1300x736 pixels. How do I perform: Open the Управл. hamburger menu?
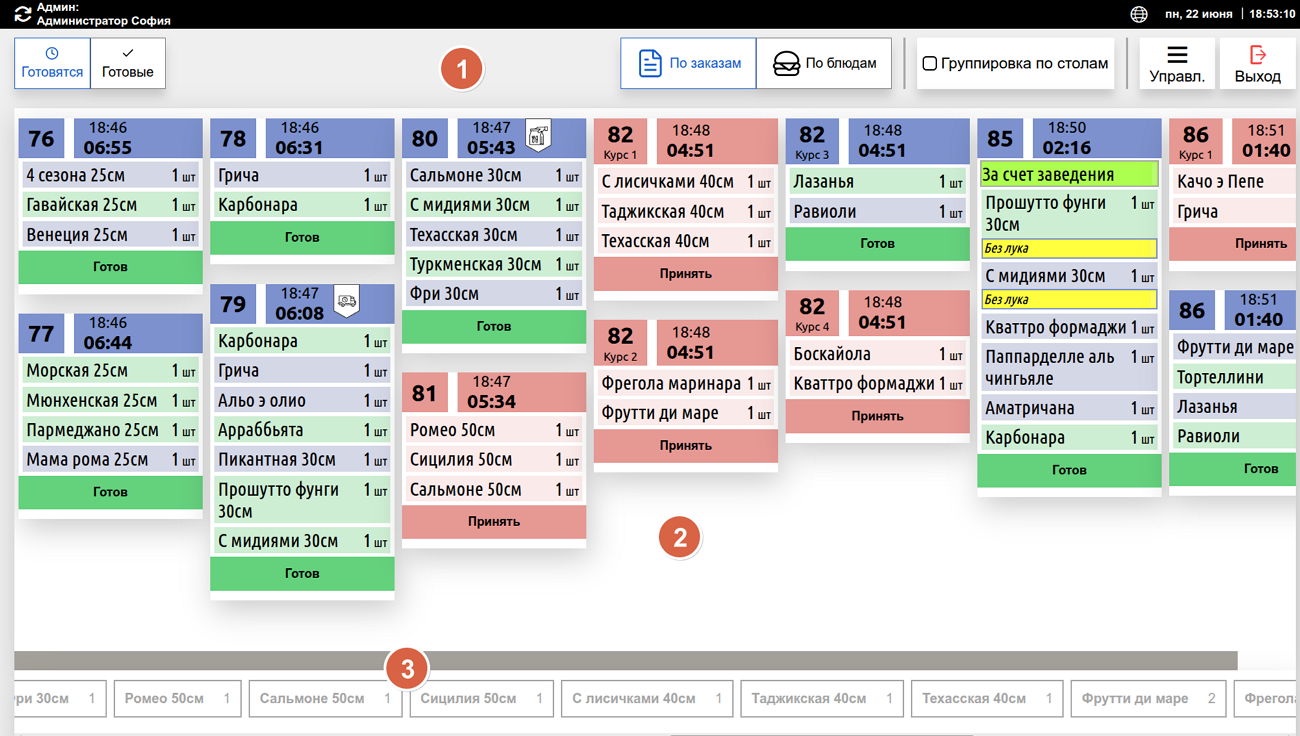[x=1177, y=63]
